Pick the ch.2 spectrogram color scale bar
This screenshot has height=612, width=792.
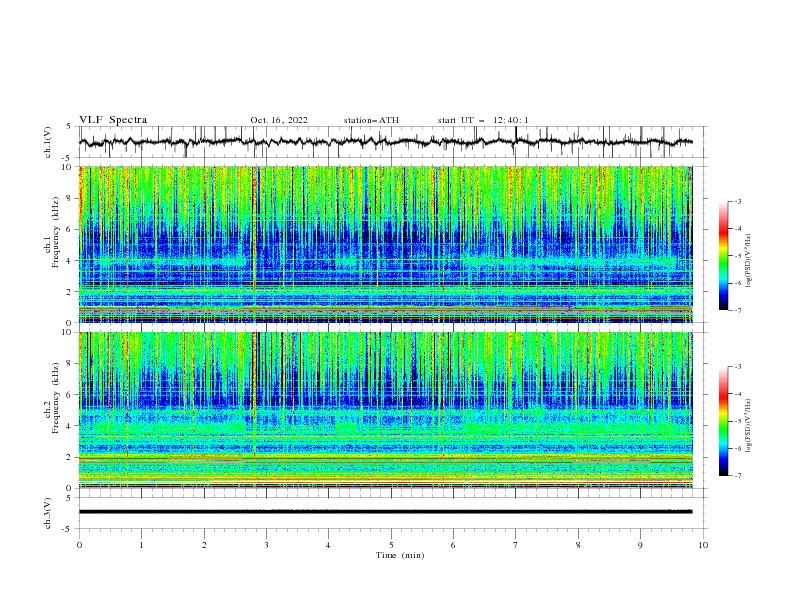pos(723,421)
